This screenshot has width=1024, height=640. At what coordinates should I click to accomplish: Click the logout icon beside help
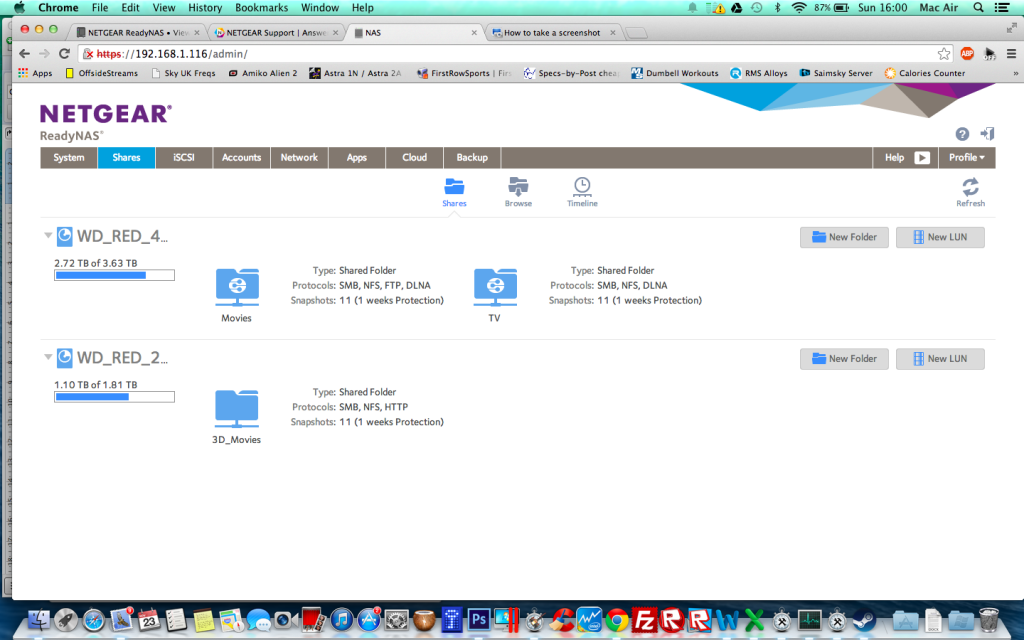pyautogui.click(x=987, y=134)
